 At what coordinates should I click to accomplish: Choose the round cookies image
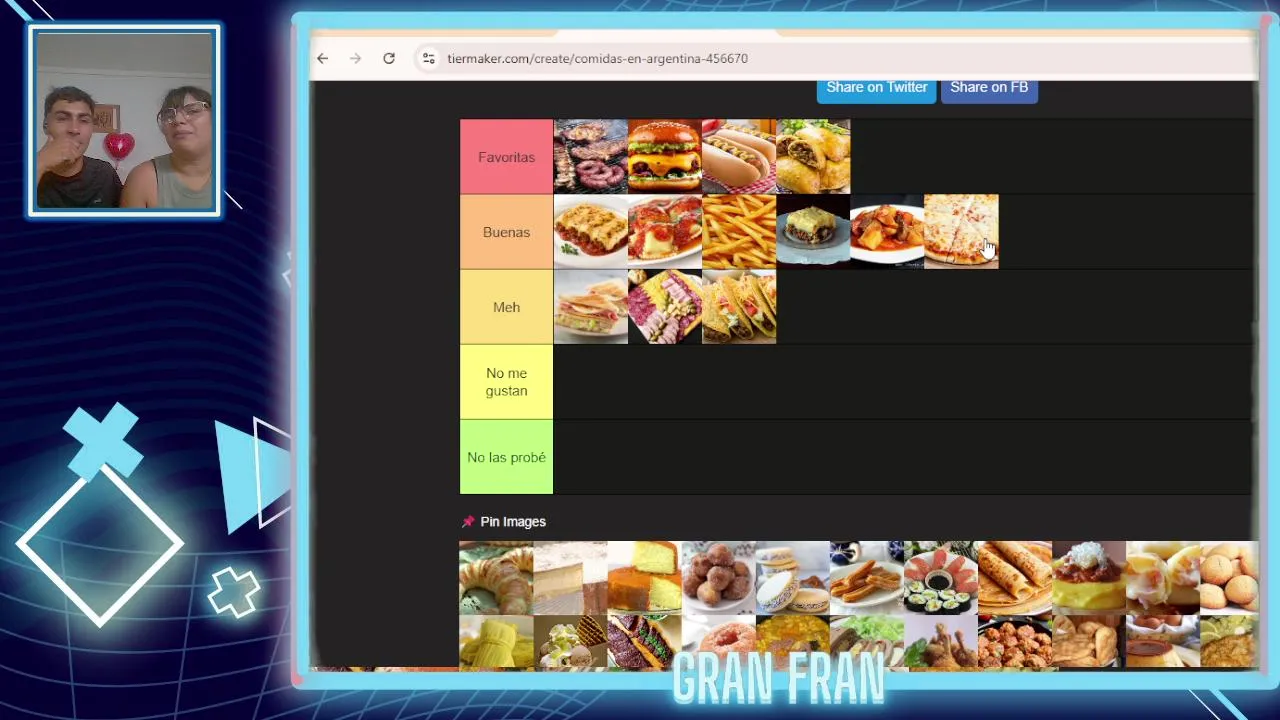click(1229, 578)
